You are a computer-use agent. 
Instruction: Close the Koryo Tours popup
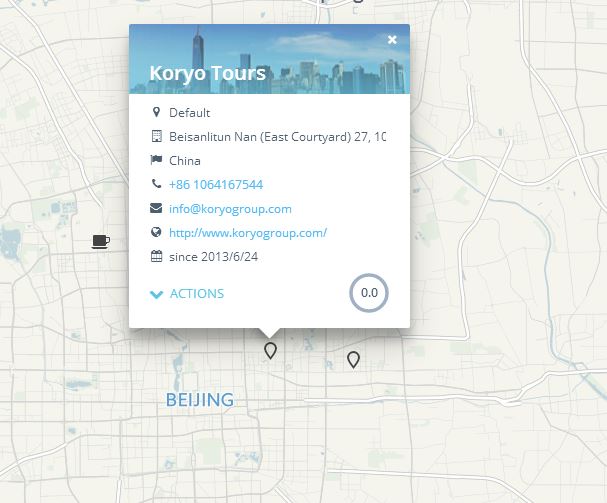(x=392, y=39)
